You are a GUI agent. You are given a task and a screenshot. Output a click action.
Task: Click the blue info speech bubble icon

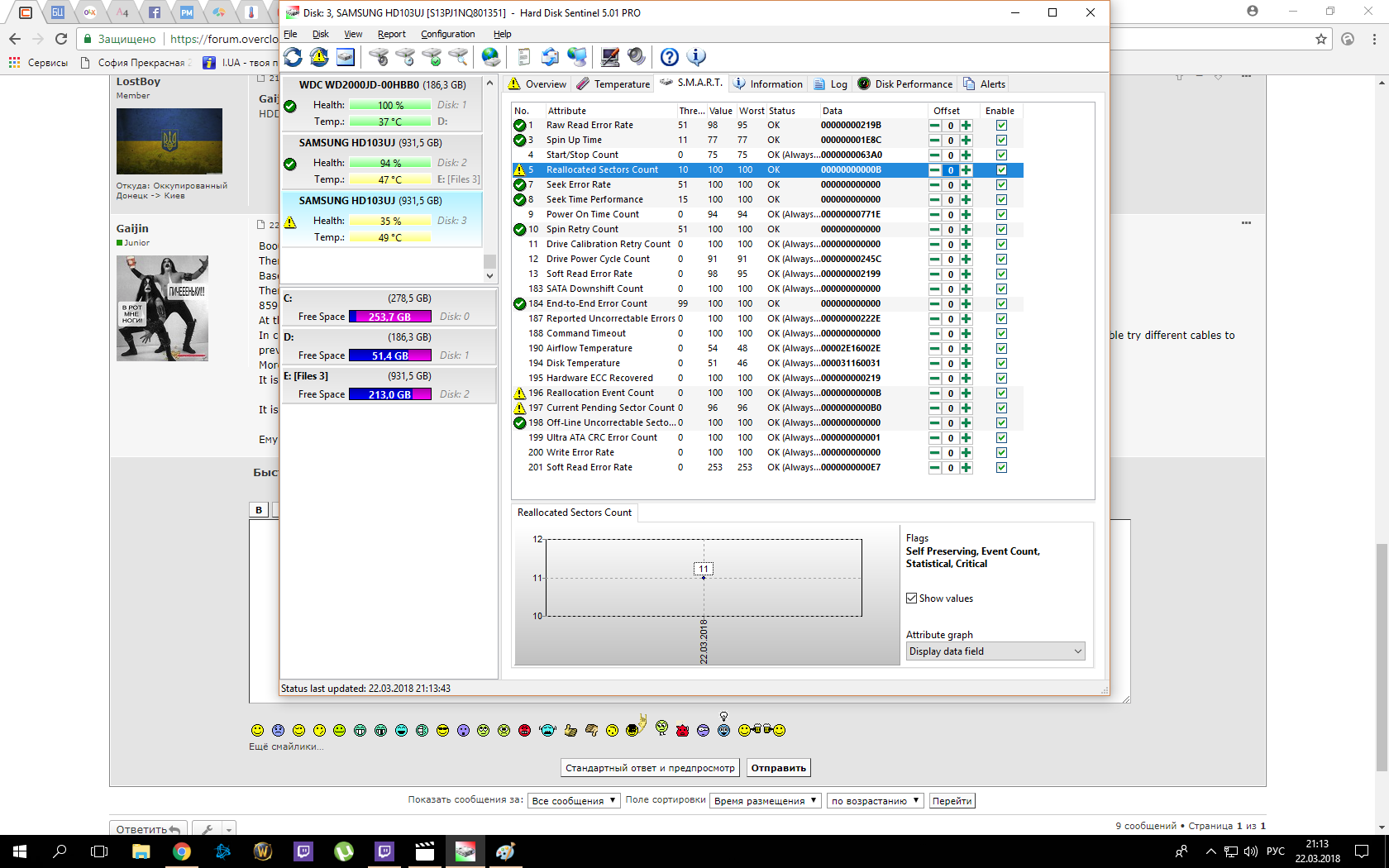[x=696, y=56]
